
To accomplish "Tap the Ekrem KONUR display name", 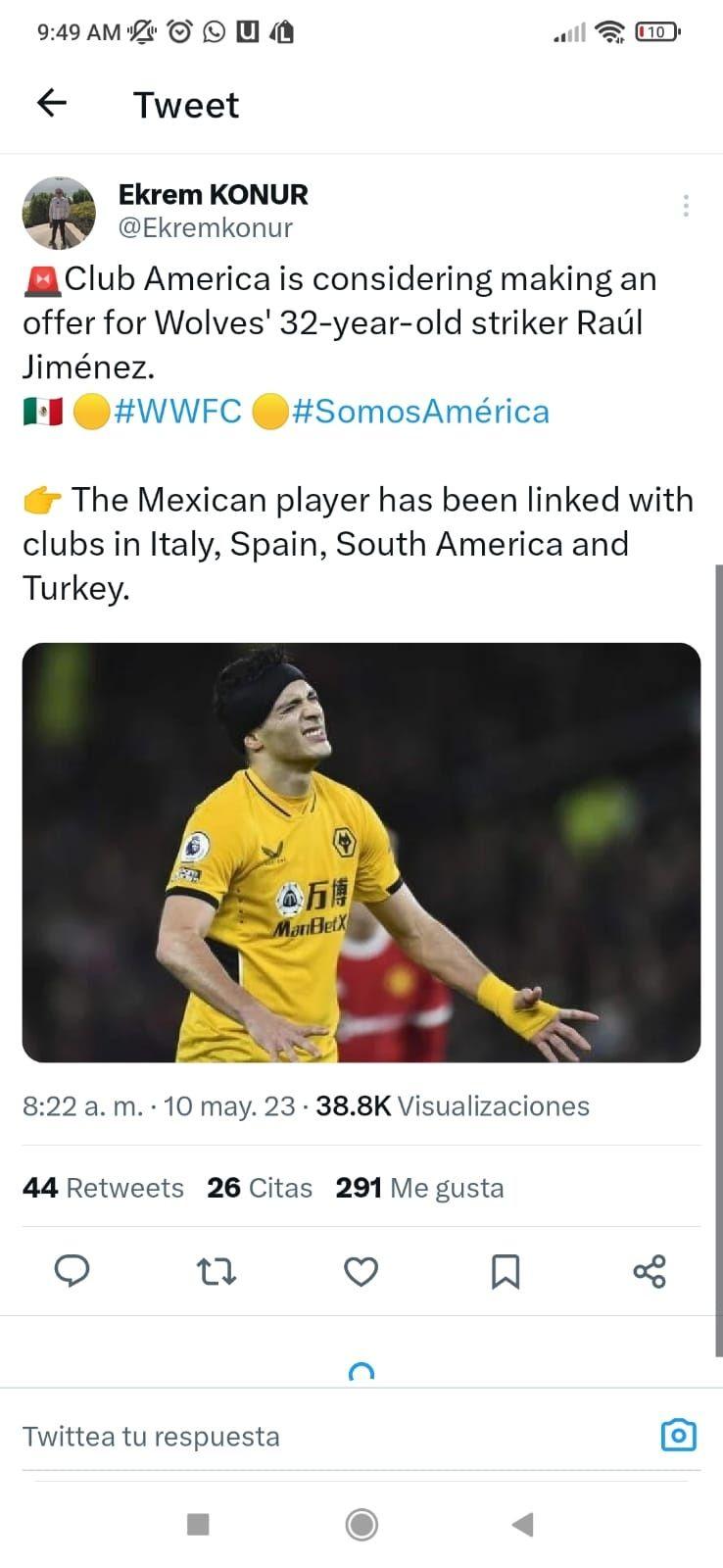I will [x=213, y=194].
